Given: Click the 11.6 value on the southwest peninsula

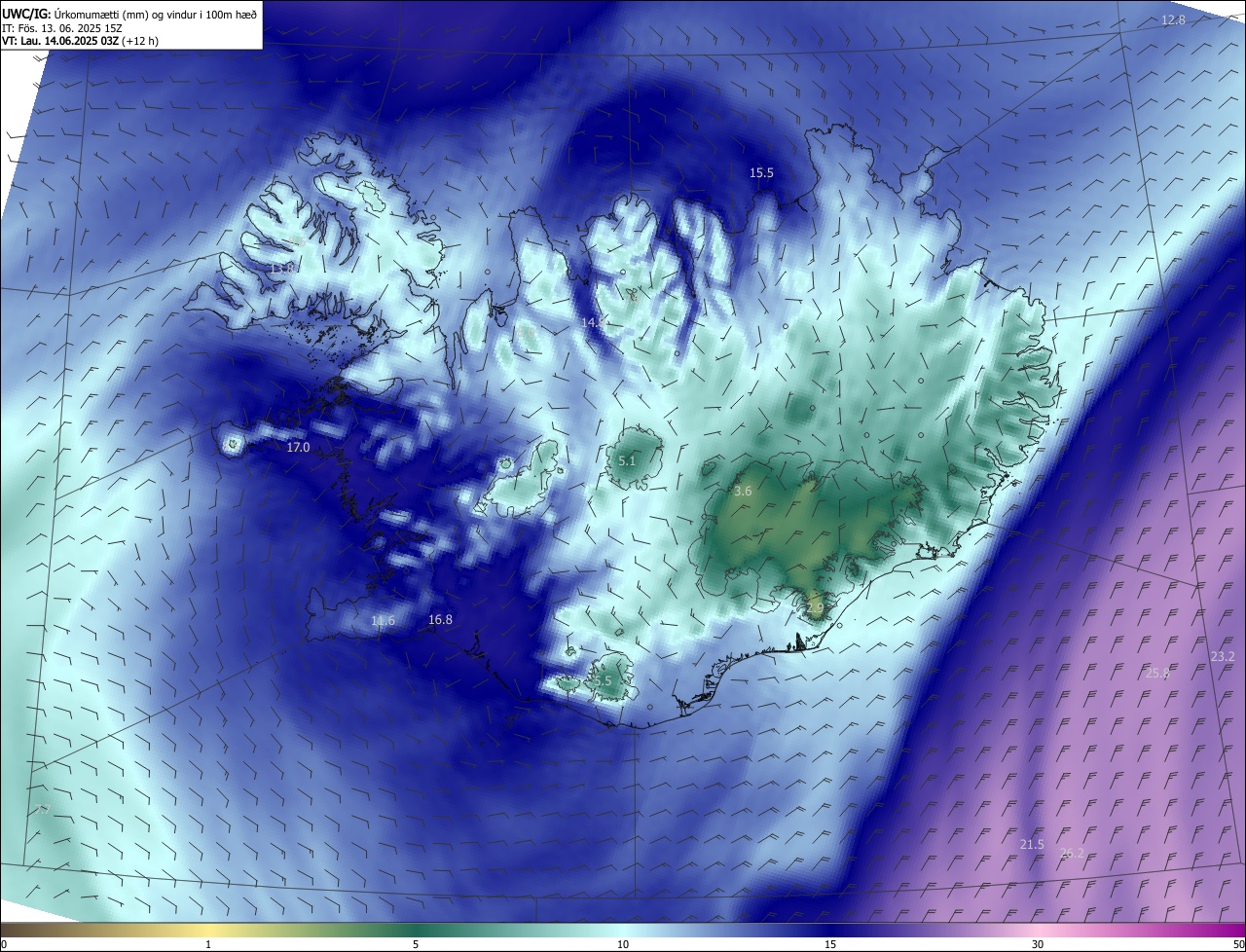Looking at the screenshot, I should (384, 621).
